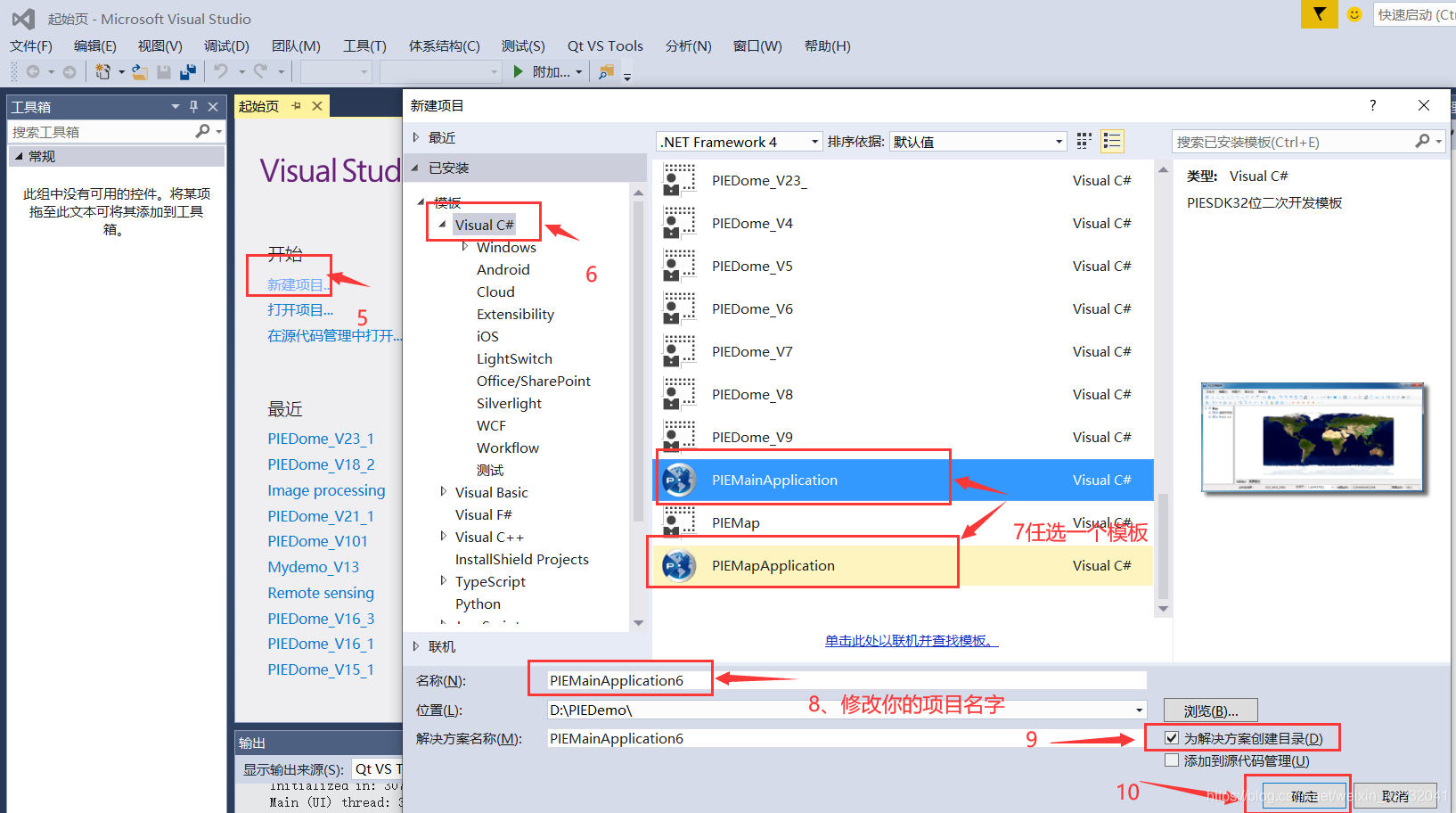
Task: Open the toolbox panel options dropdown arrow
Action: tap(176, 106)
